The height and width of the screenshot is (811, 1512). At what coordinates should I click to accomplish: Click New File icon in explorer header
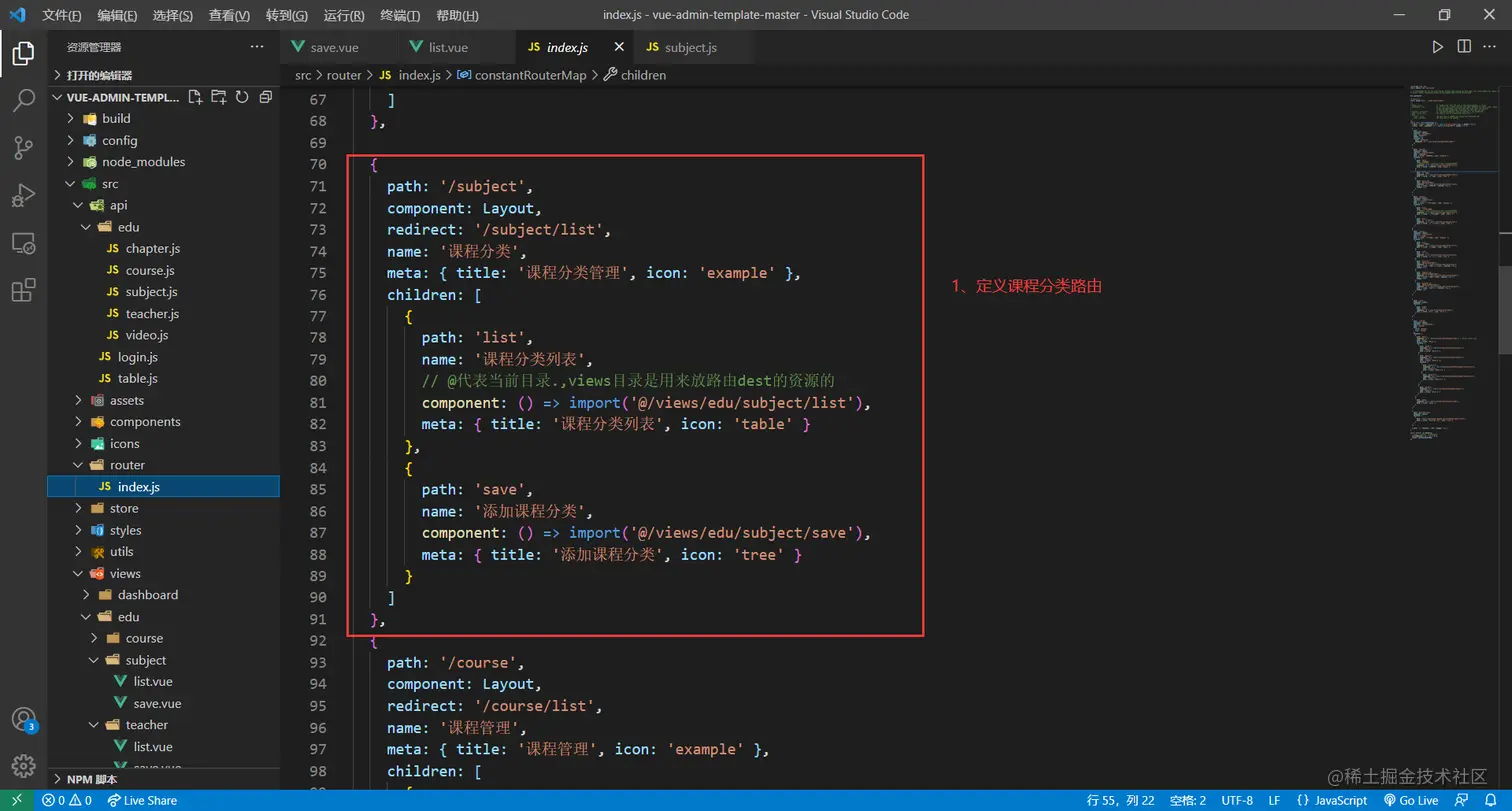pos(196,97)
